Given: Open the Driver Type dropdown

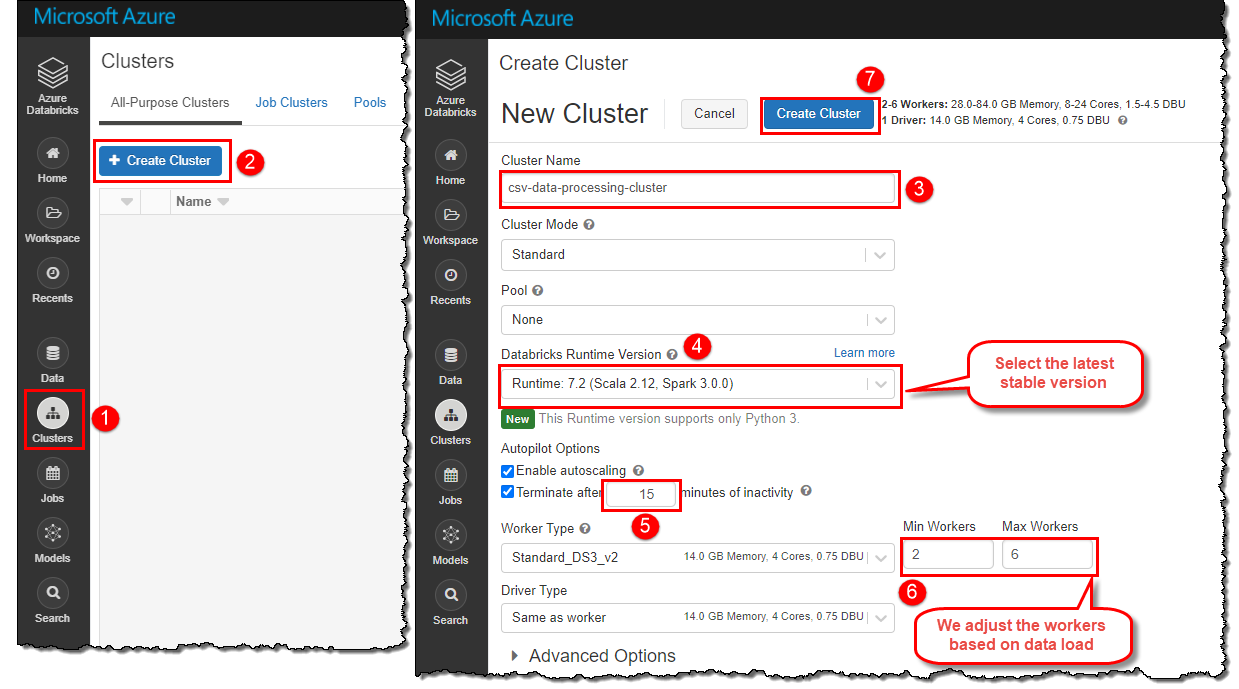Looking at the screenshot, I should pyautogui.click(x=698, y=618).
